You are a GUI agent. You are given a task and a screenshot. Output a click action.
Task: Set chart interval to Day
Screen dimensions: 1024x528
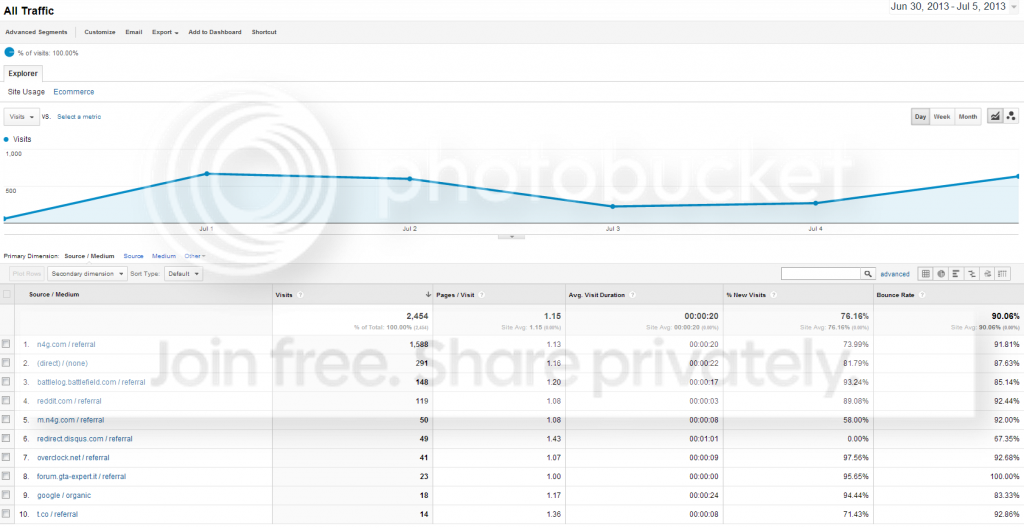tap(920, 116)
